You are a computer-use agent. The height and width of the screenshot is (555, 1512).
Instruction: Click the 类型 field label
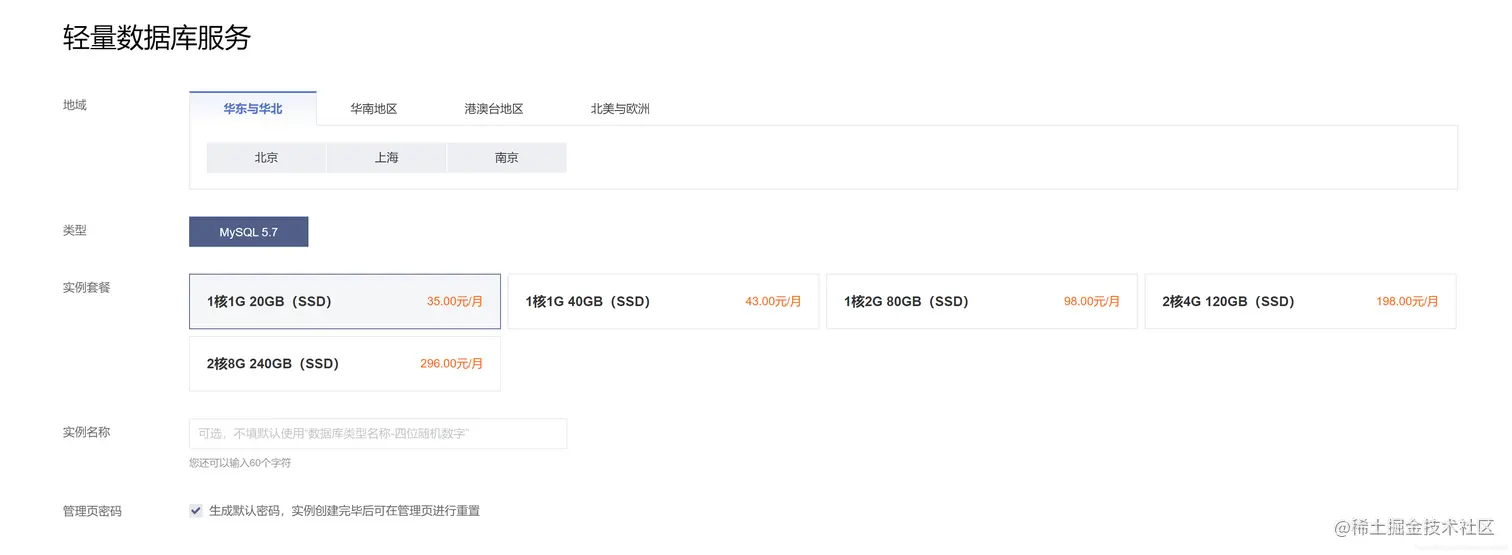click(75, 230)
